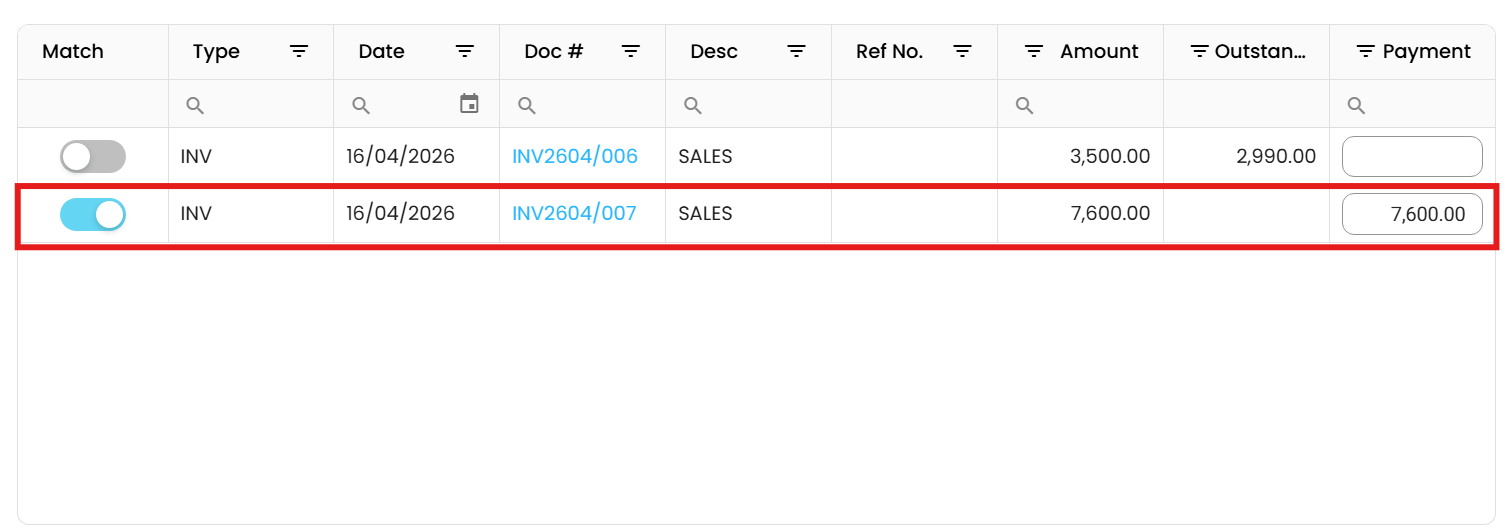Screen dimensions: 1506x531
Task: Click the Payment column filter icon
Action: (1366, 52)
